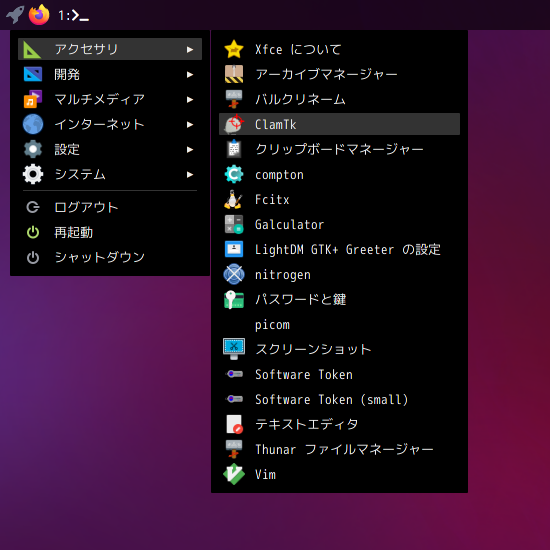Start Vim from the accessories list
The image size is (550, 550).
point(339,474)
